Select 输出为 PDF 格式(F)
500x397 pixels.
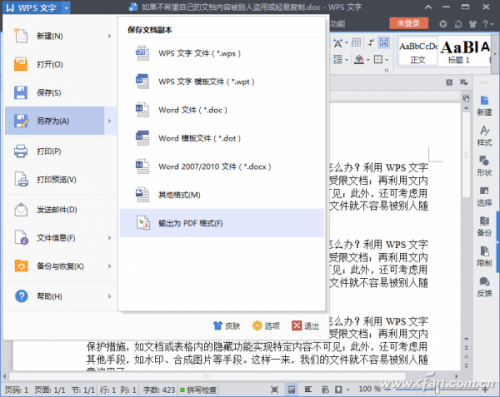pos(222,223)
